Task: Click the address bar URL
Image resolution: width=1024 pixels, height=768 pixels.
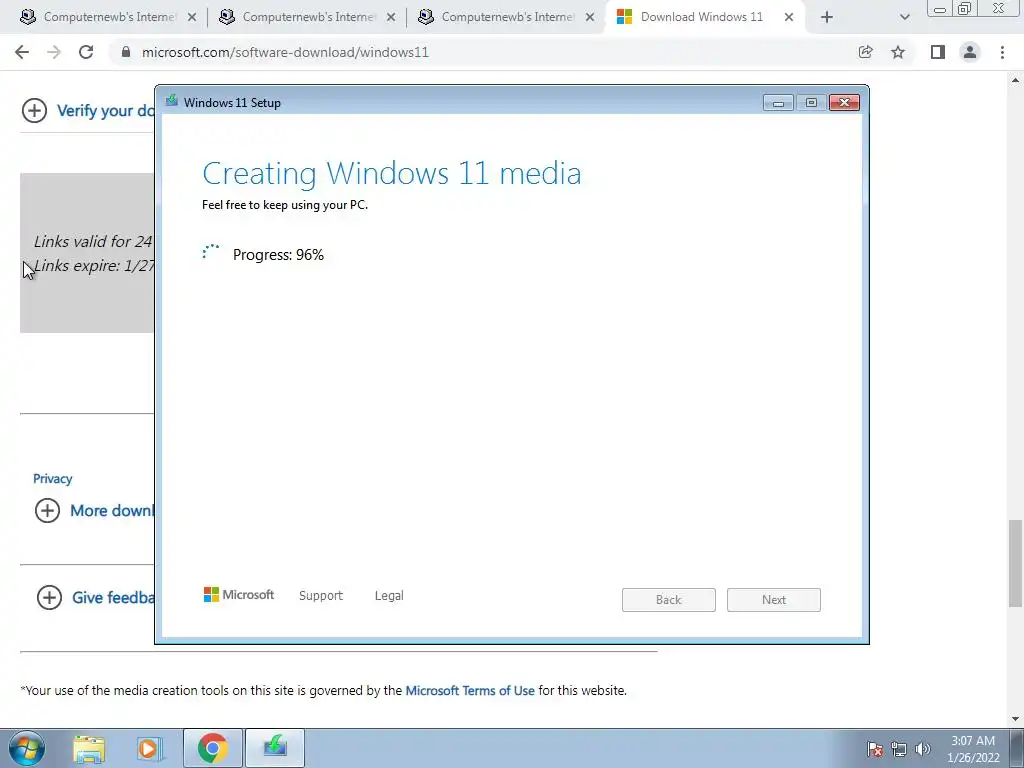Action: (285, 52)
